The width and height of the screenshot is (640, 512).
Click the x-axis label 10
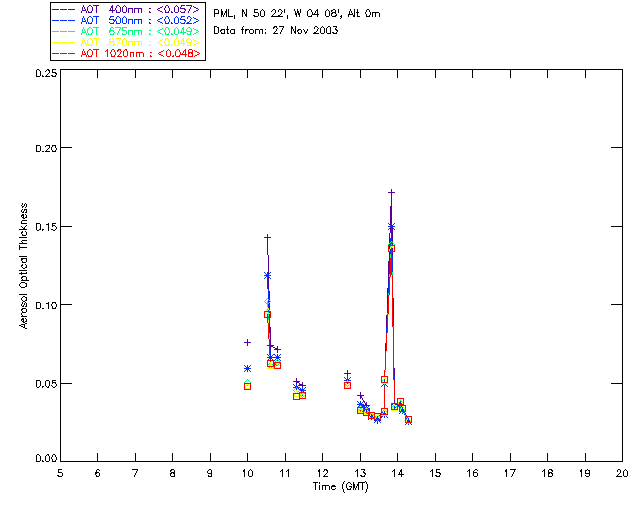click(247, 473)
